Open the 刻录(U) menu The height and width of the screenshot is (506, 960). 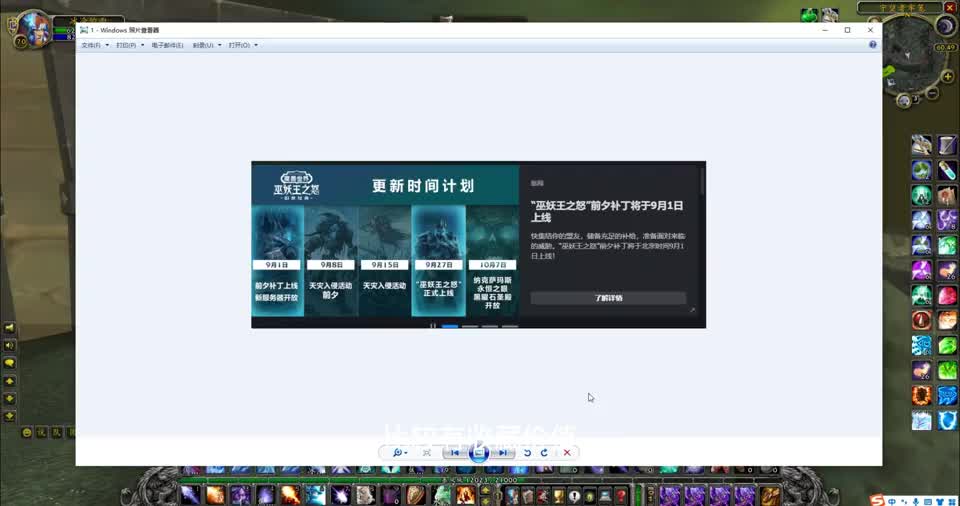click(x=203, y=45)
